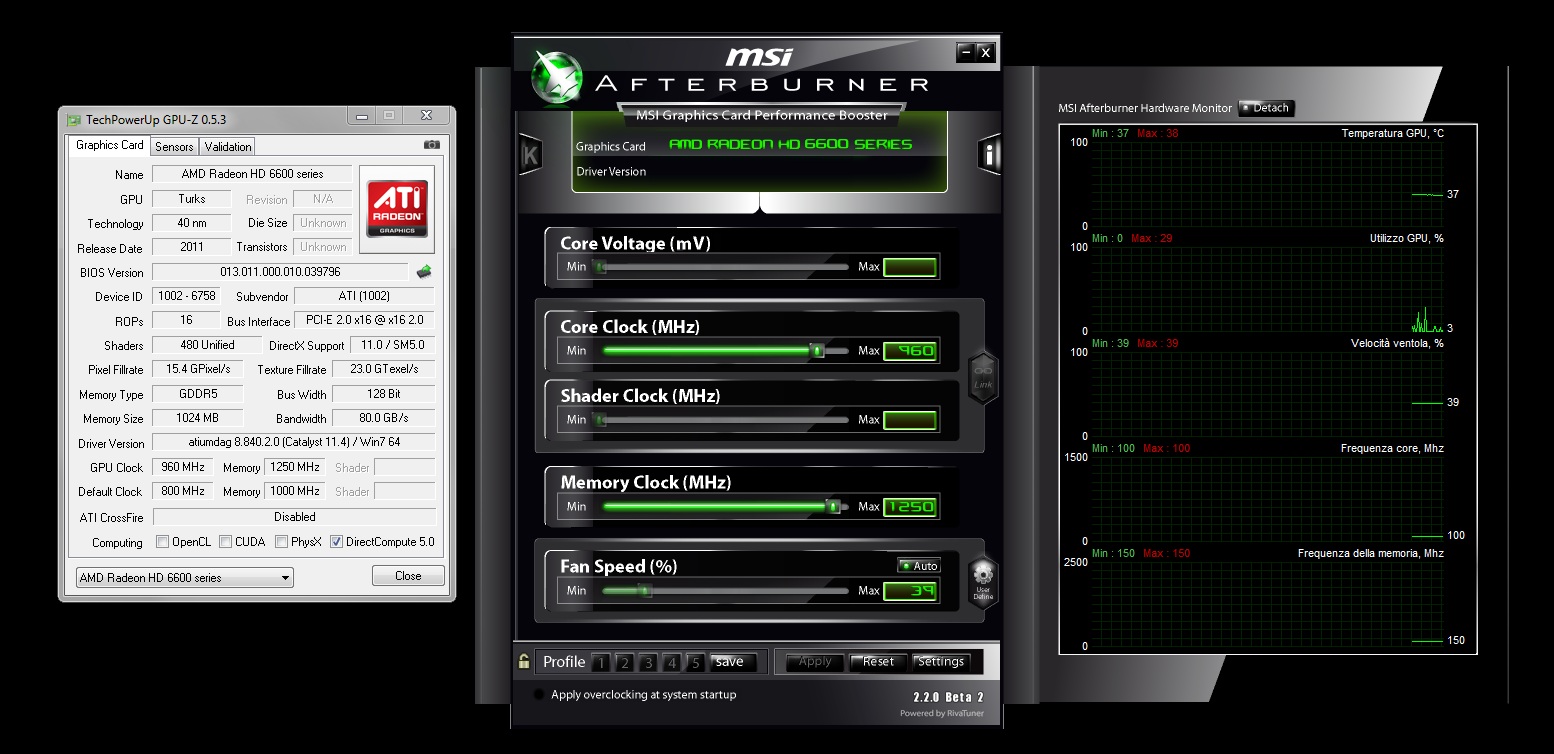Viewport: 1554px width, 754px height.
Task: Open the AMD Radeon HD 6600 series dropdown
Action: [185, 577]
